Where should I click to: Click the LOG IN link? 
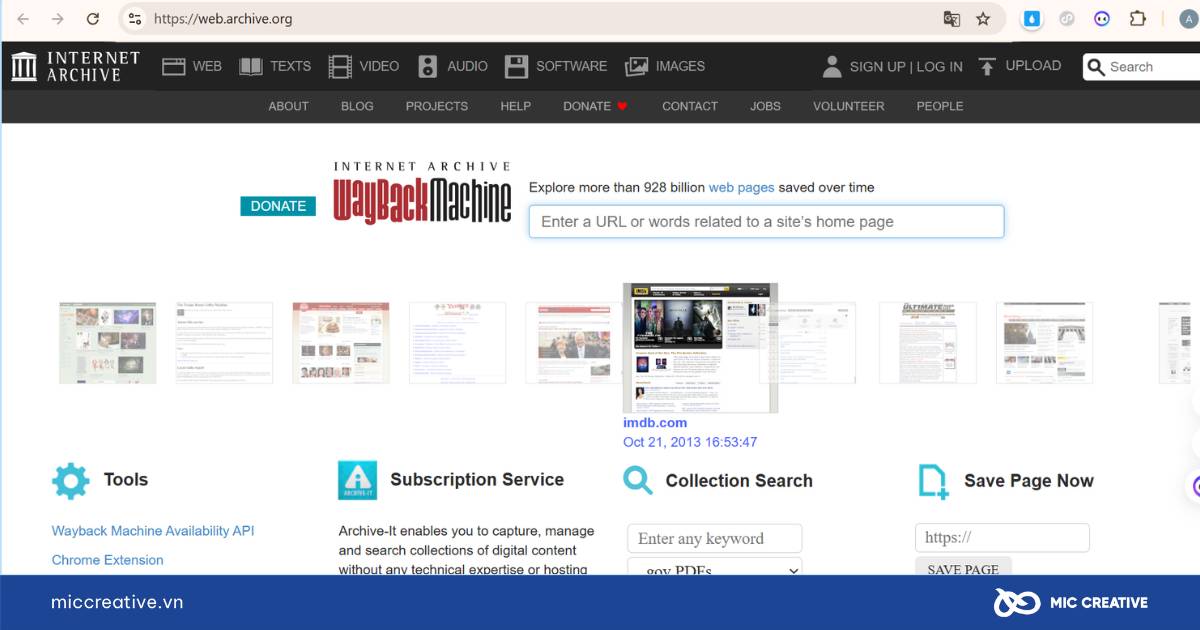(940, 67)
